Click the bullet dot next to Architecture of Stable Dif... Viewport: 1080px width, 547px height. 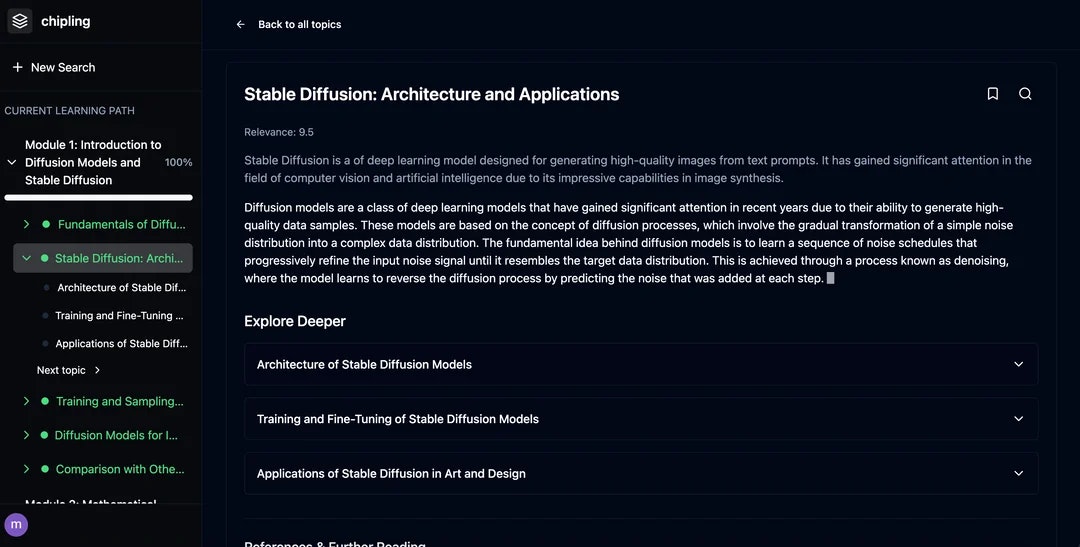[x=46, y=288]
